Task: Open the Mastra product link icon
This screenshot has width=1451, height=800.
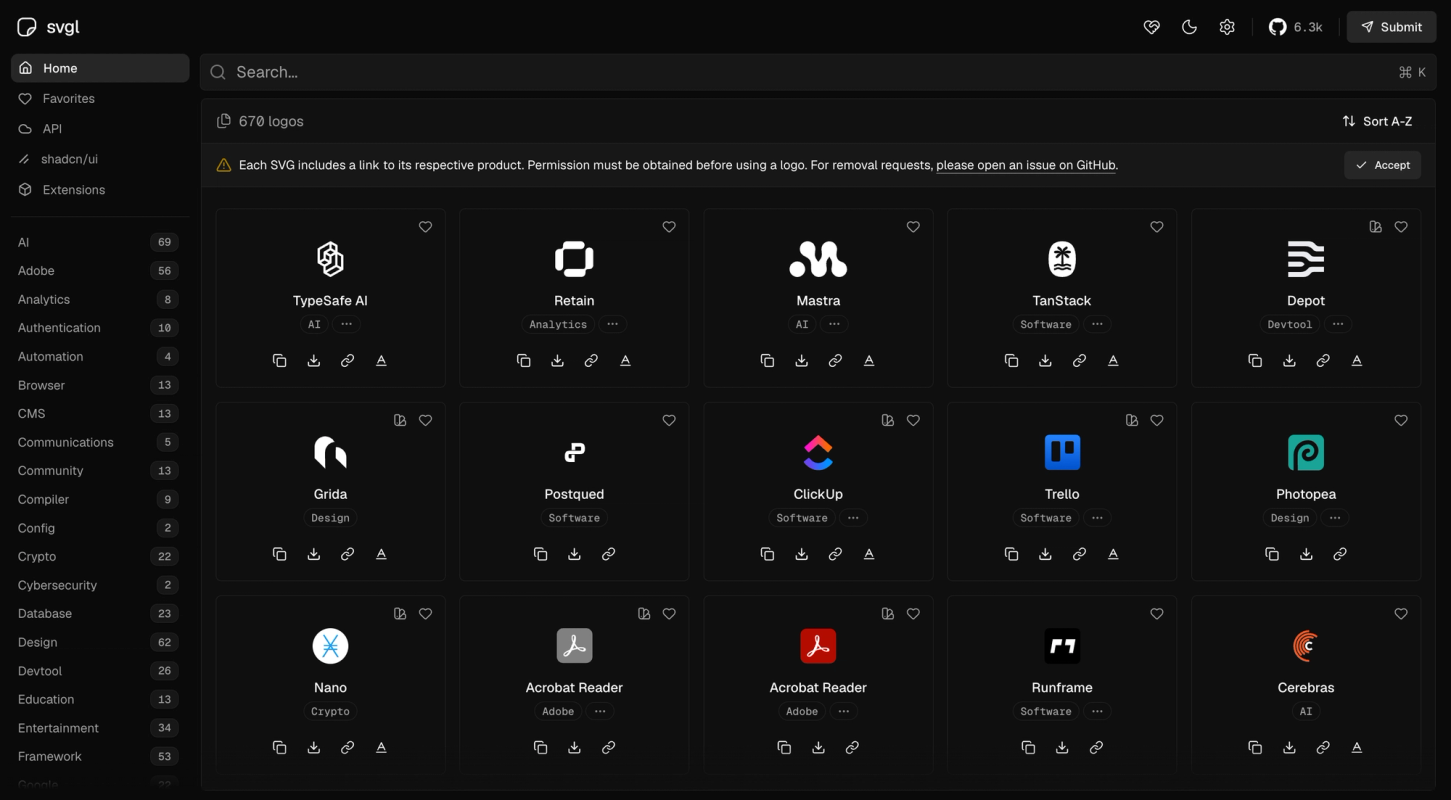Action: pyautogui.click(x=835, y=361)
